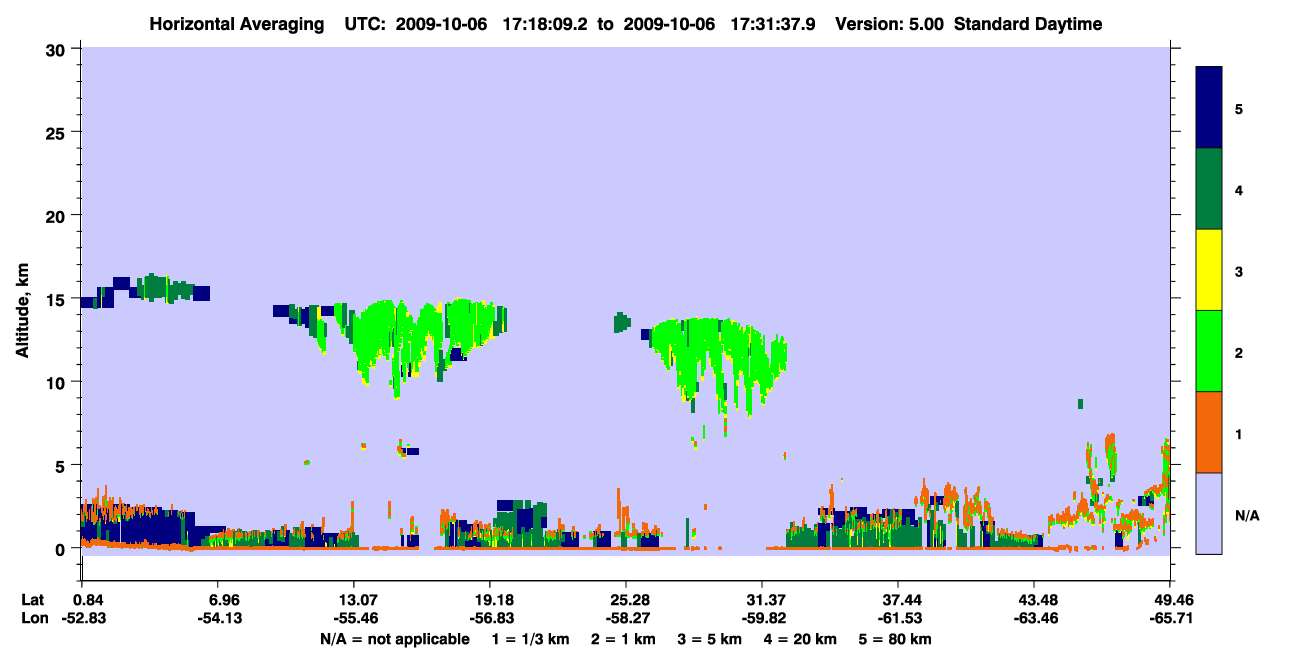Click the colorbar number label 3
This screenshot has width=1300, height=667.
pos(1239,271)
